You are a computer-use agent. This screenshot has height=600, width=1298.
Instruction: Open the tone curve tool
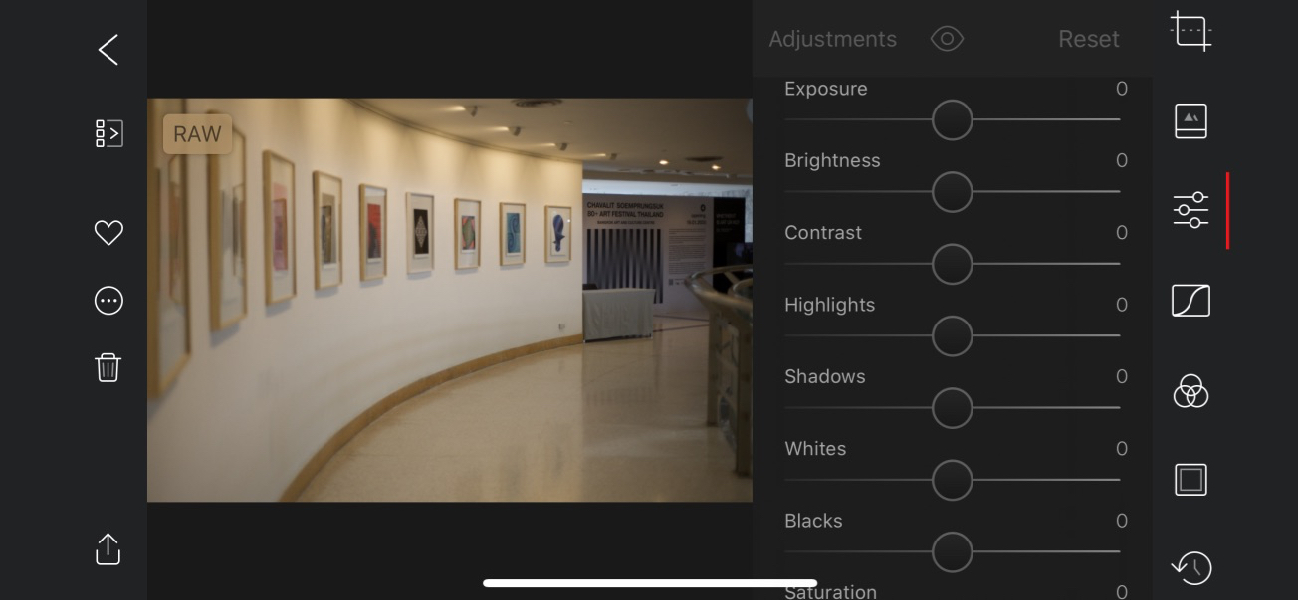1191,301
